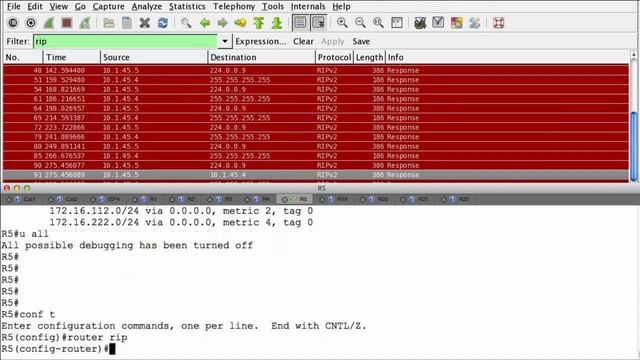Go forward in packet history (right arrow)

[x=222, y=23]
